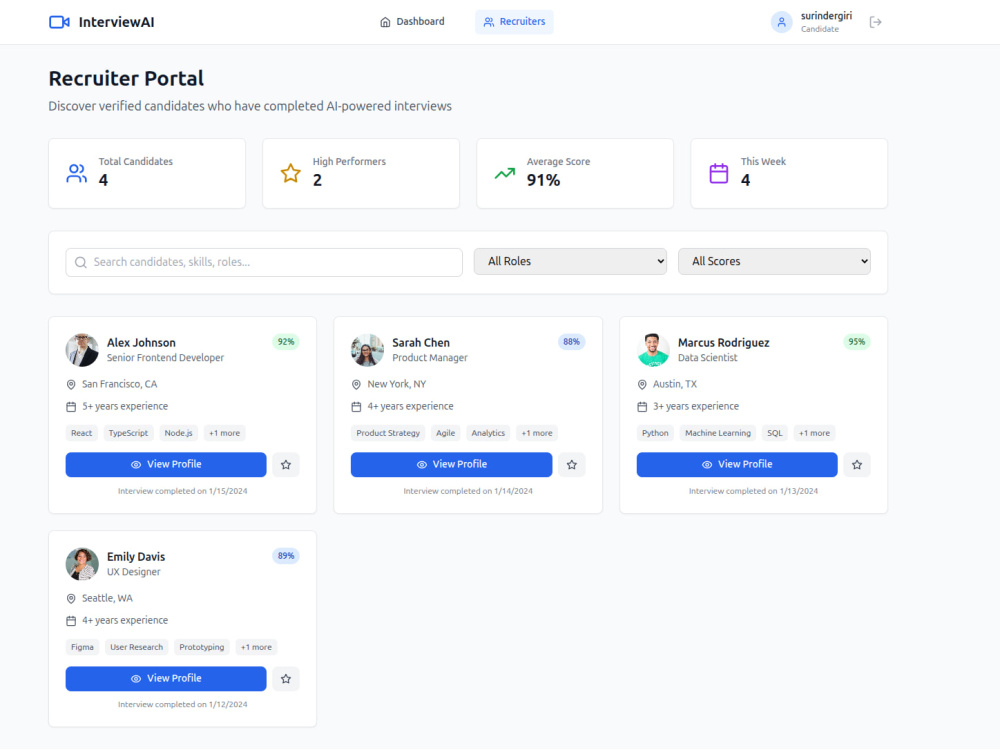The width and height of the screenshot is (1000, 750).
Task: Click the surindergiri username
Action: (x=827, y=16)
